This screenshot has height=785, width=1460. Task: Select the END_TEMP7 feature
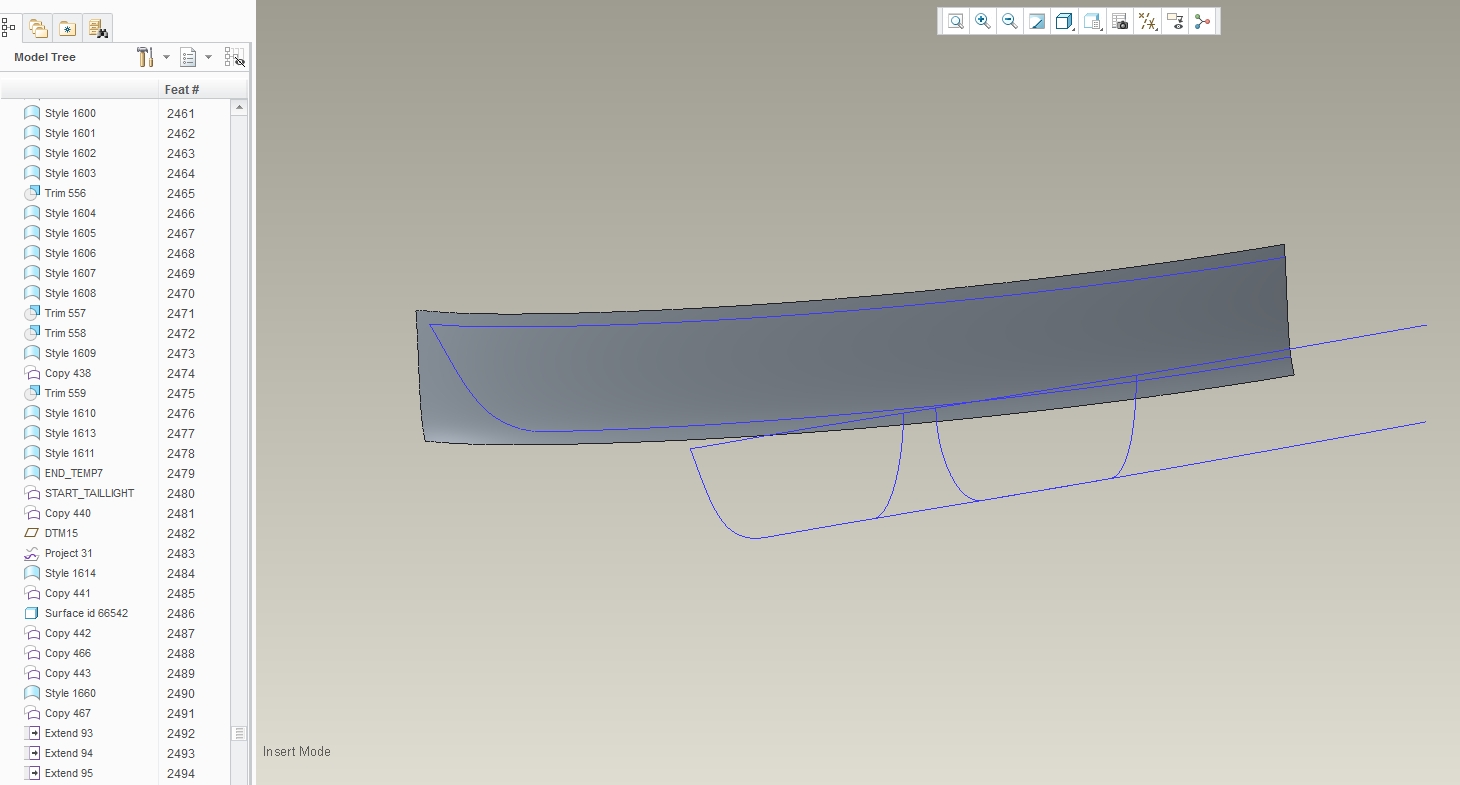(73, 473)
